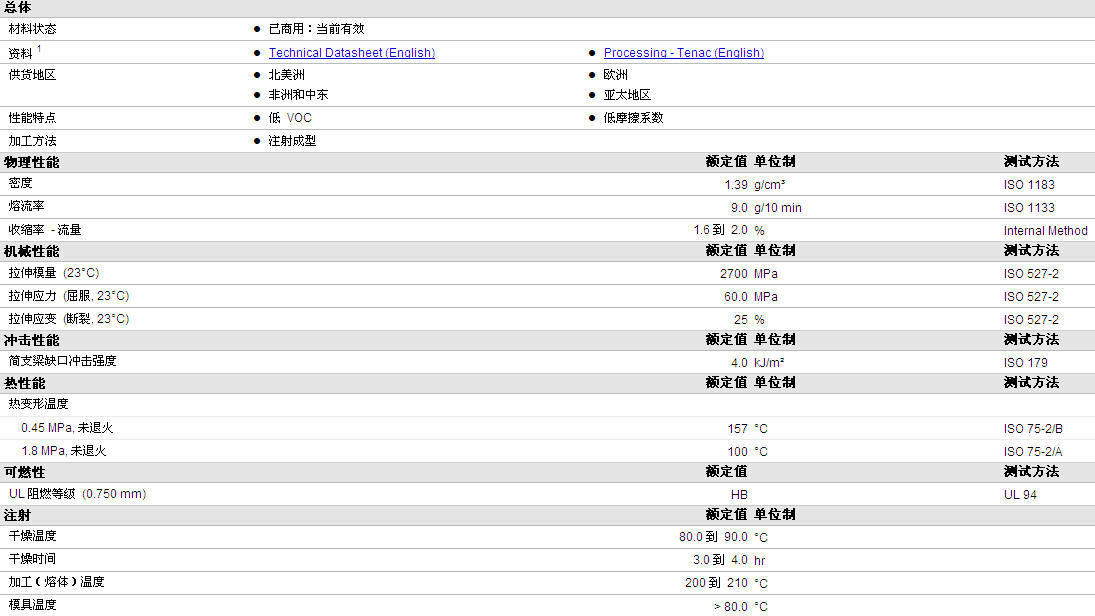This screenshot has height=616, width=1095.
Task: Click the 1.8 MPa, 未退火 row label
Action: (64, 451)
